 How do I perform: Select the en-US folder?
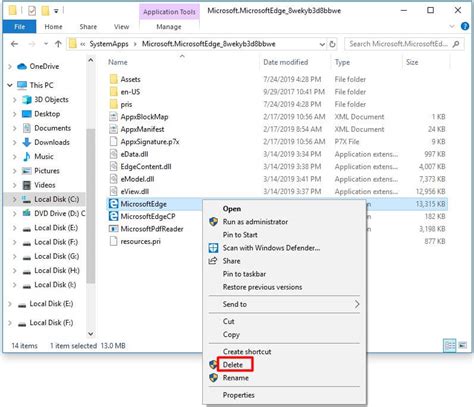(x=130, y=92)
